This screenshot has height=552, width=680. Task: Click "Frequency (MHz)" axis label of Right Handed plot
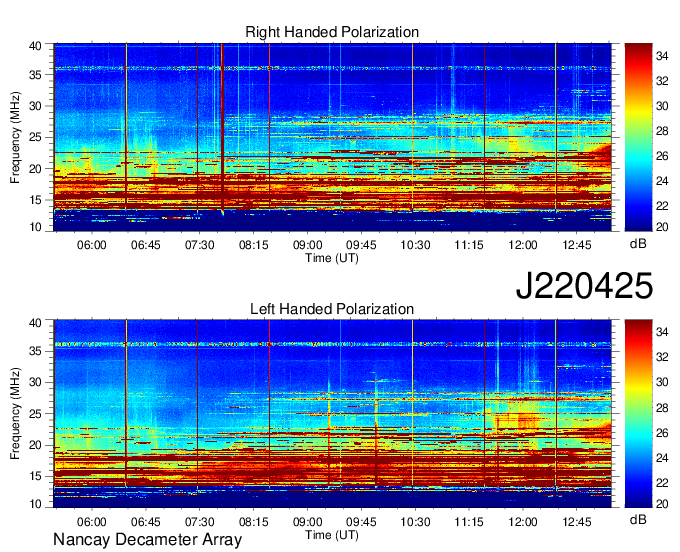coord(15,137)
